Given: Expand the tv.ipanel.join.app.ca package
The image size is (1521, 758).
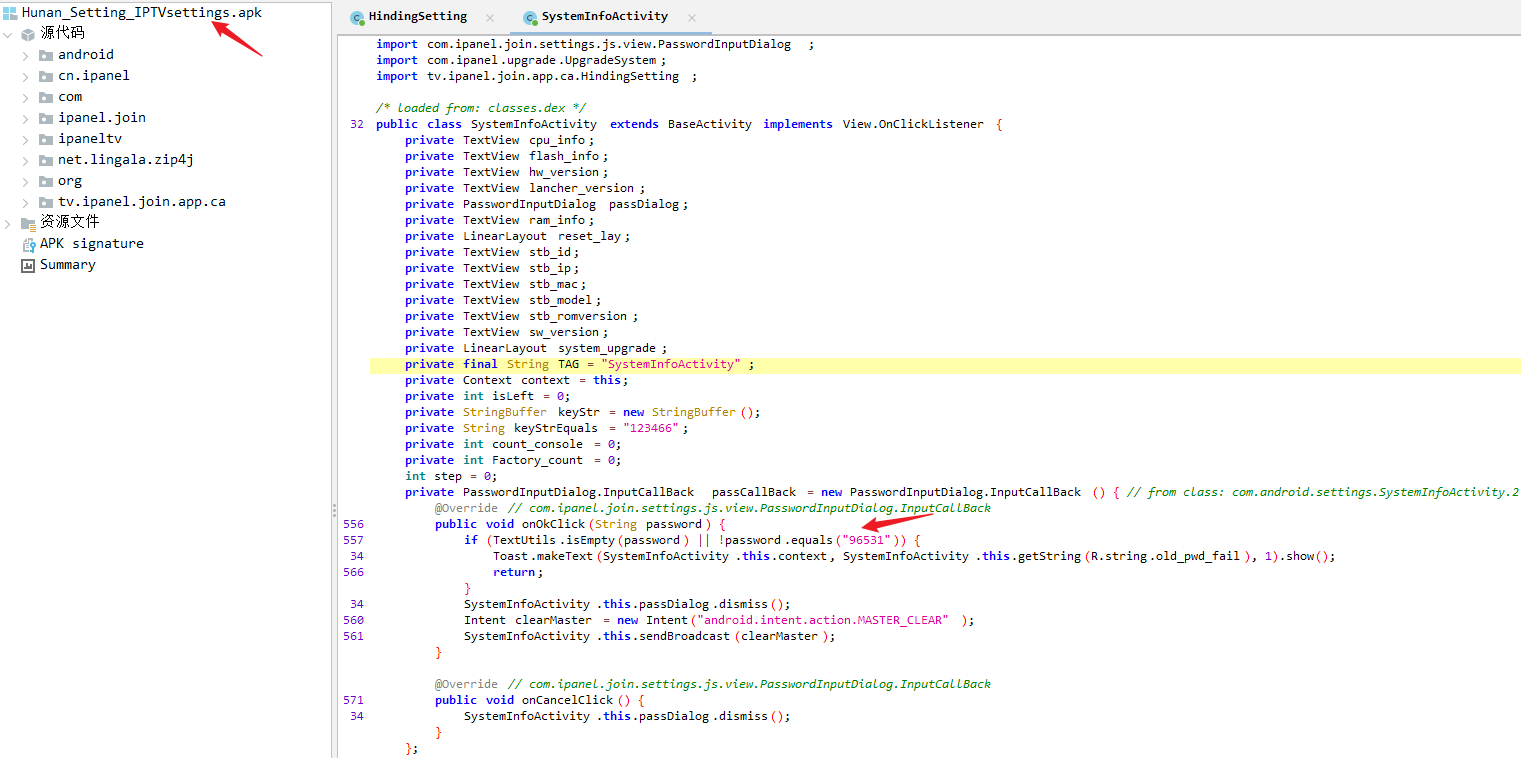Looking at the screenshot, I should (25, 202).
